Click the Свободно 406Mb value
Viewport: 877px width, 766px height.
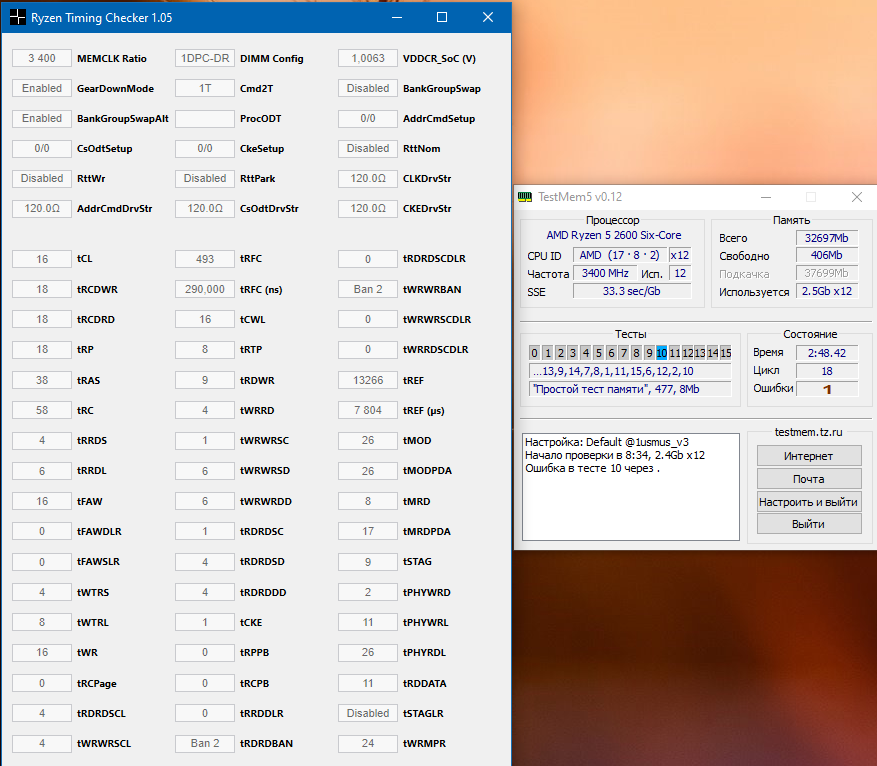click(x=827, y=255)
